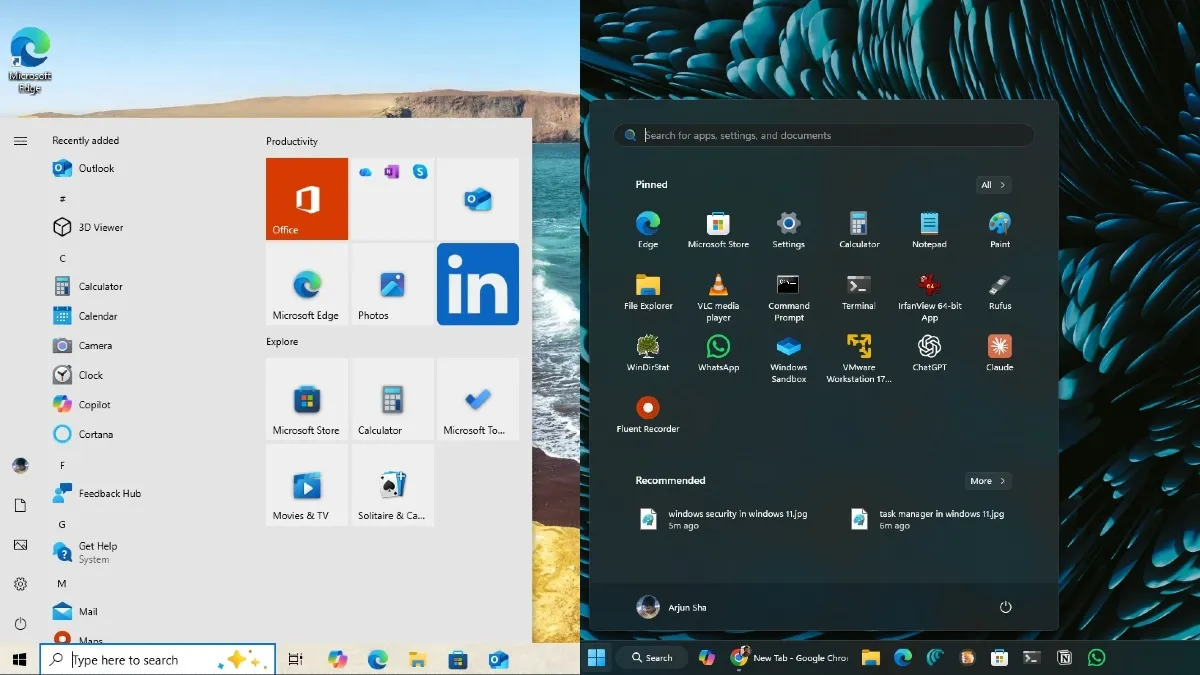The image size is (1200, 675).
Task: Open Notion from the taskbar
Action: coord(1063,657)
